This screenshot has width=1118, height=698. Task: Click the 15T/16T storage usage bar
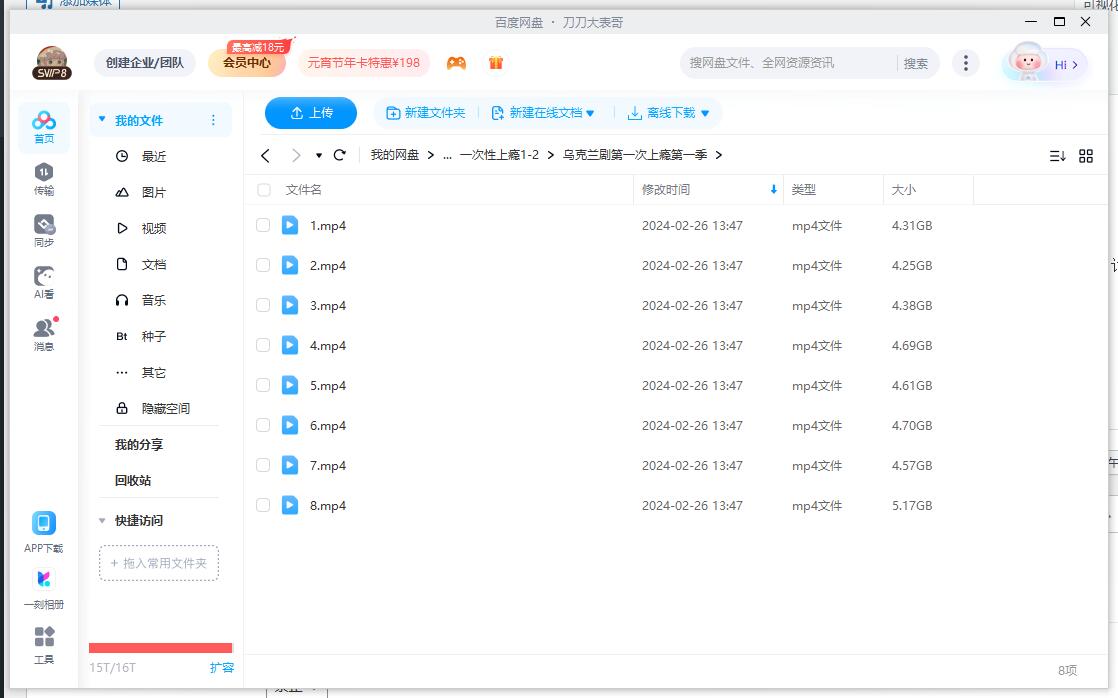pyautogui.click(x=160, y=647)
